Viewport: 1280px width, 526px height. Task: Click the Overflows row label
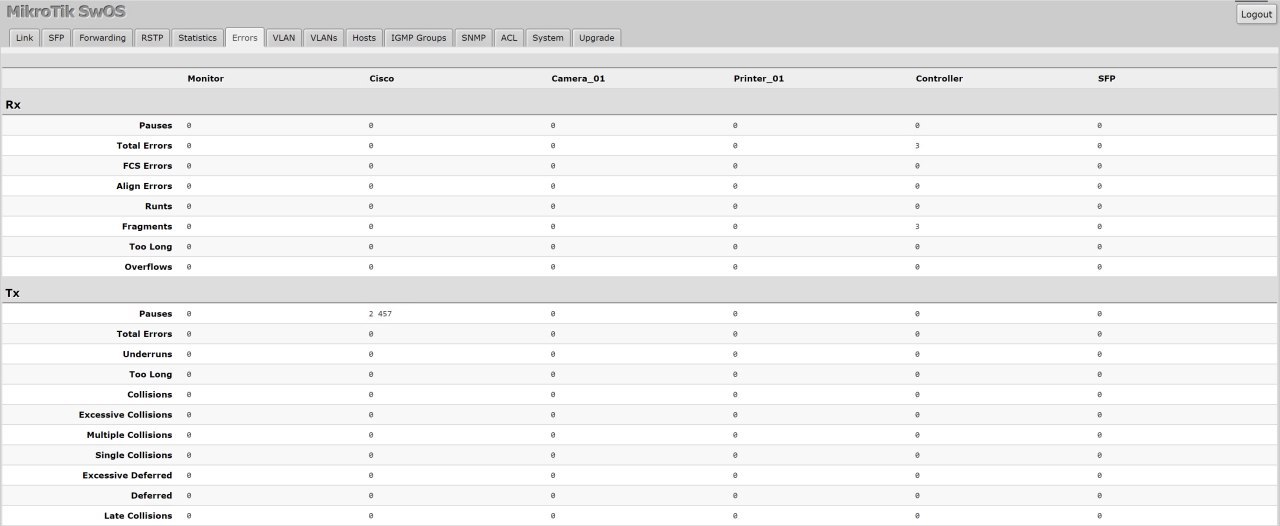click(x=148, y=267)
